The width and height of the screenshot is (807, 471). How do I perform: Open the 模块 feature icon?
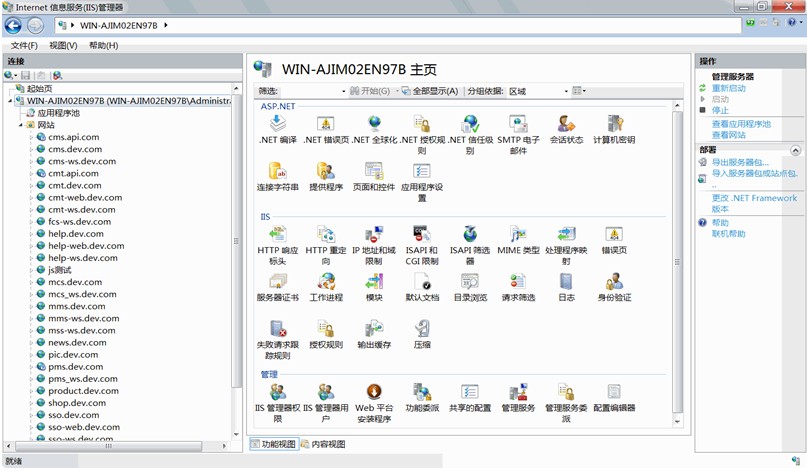tap(374, 287)
